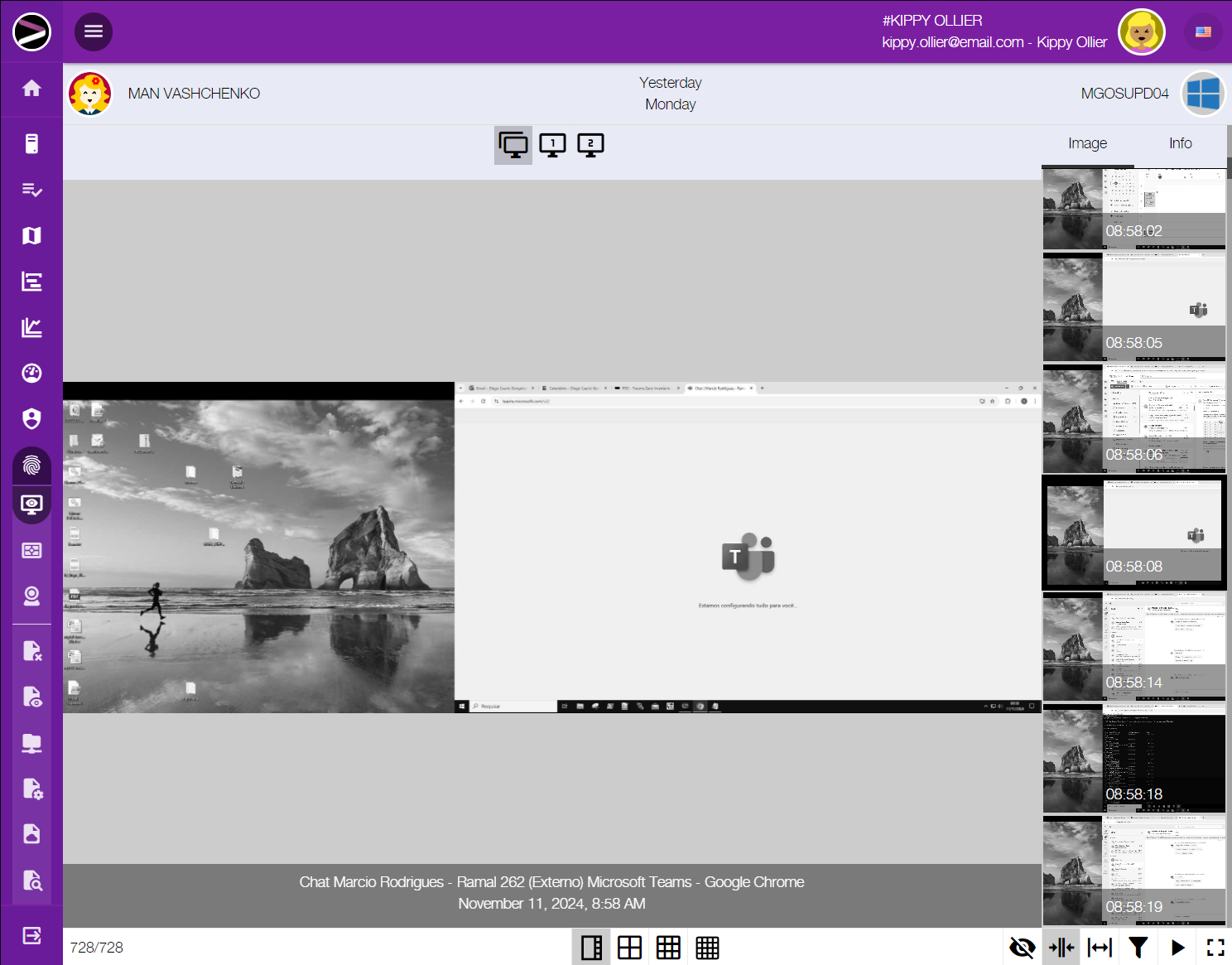Select monitor 2 view

point(590,145)
